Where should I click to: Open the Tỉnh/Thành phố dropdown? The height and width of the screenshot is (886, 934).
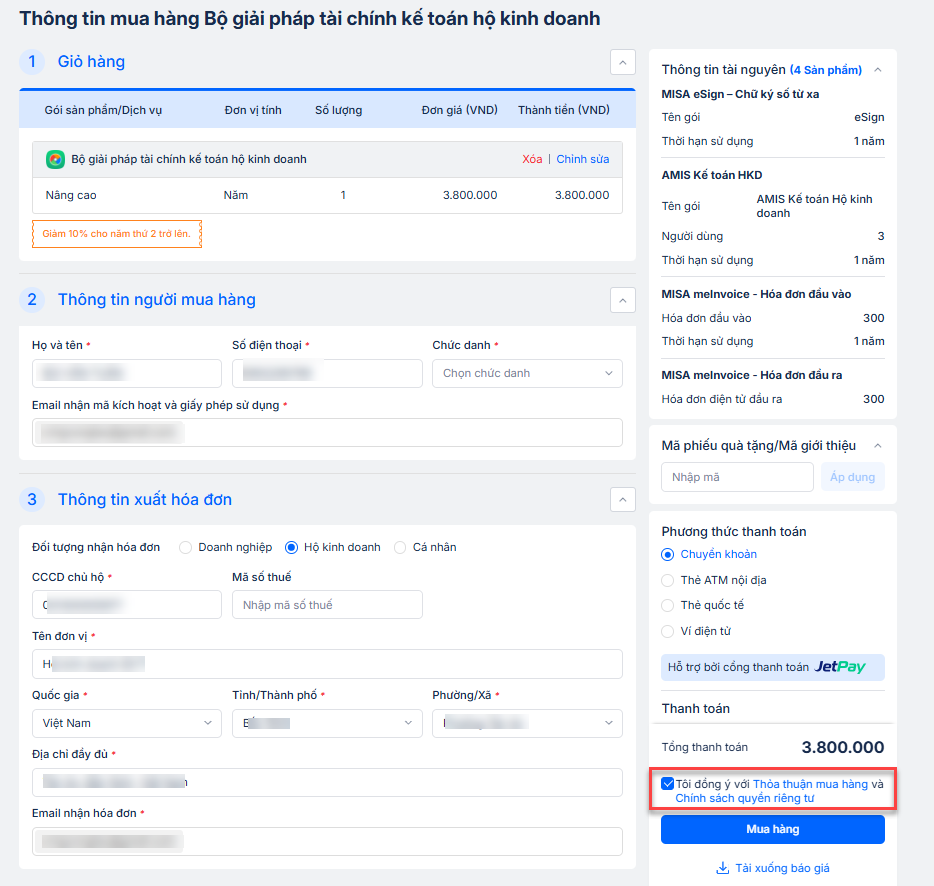coord(327,723)
